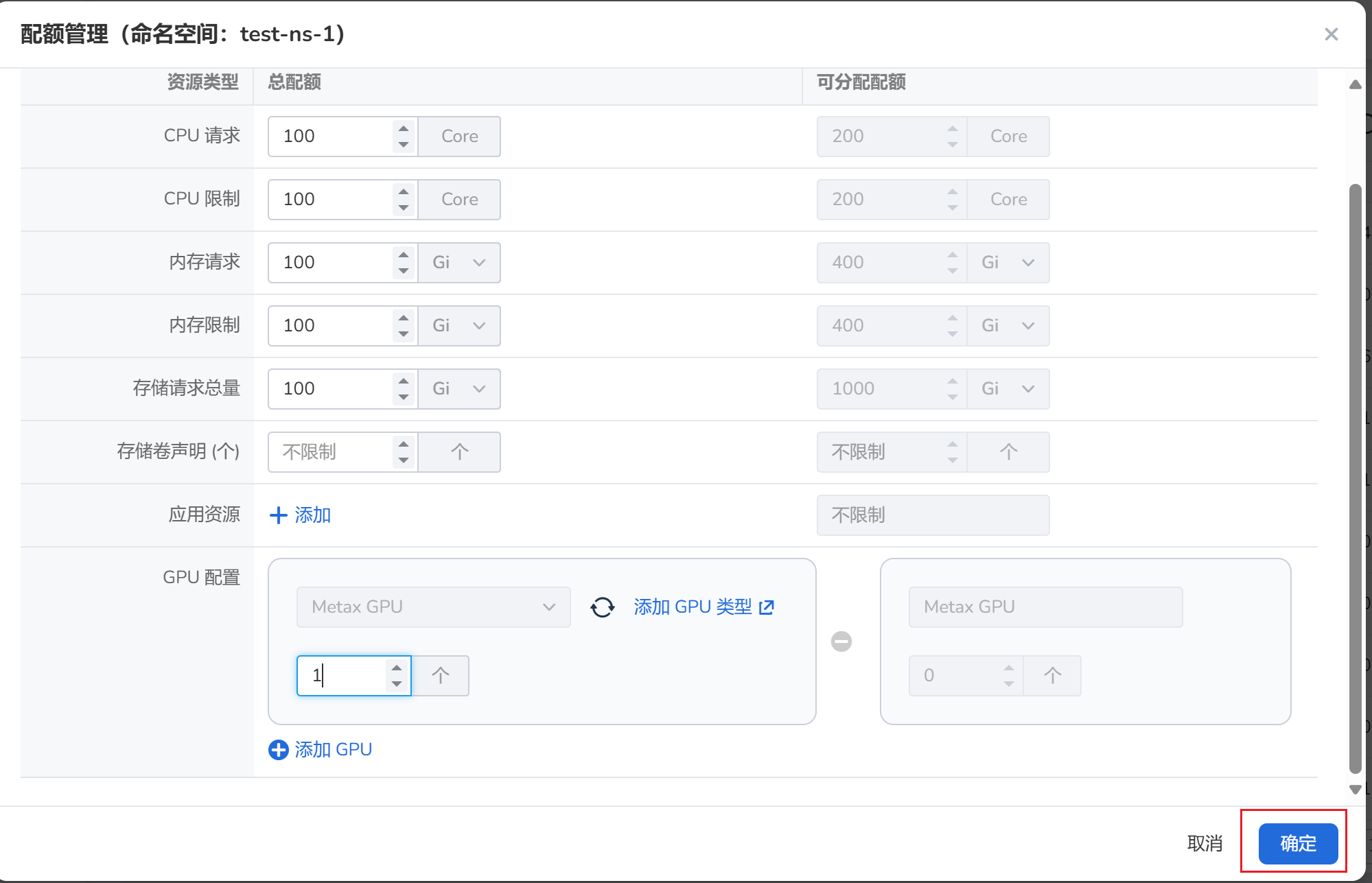Open allocatable 存储请求总量 Gi dropdown
1372x883 pixels.
click(1008, 389)
